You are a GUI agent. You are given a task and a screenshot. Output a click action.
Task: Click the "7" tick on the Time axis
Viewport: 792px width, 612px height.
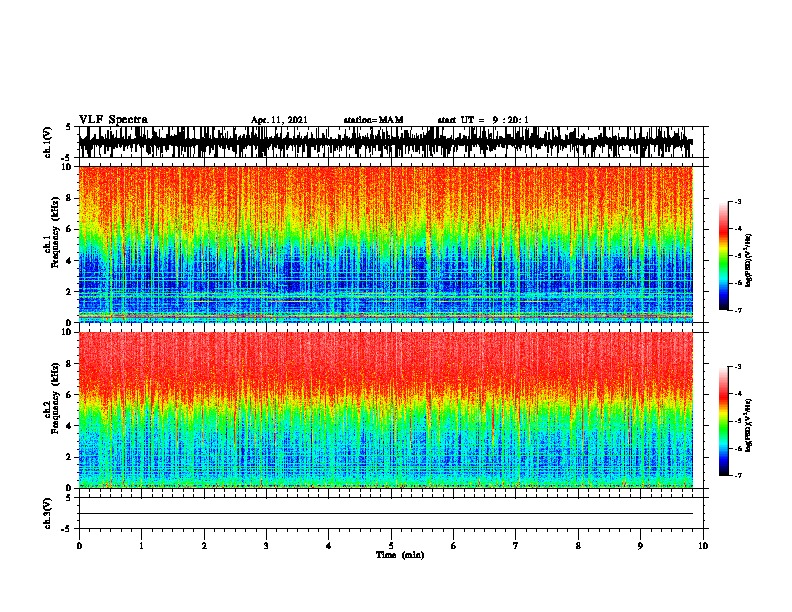(516, 546)
